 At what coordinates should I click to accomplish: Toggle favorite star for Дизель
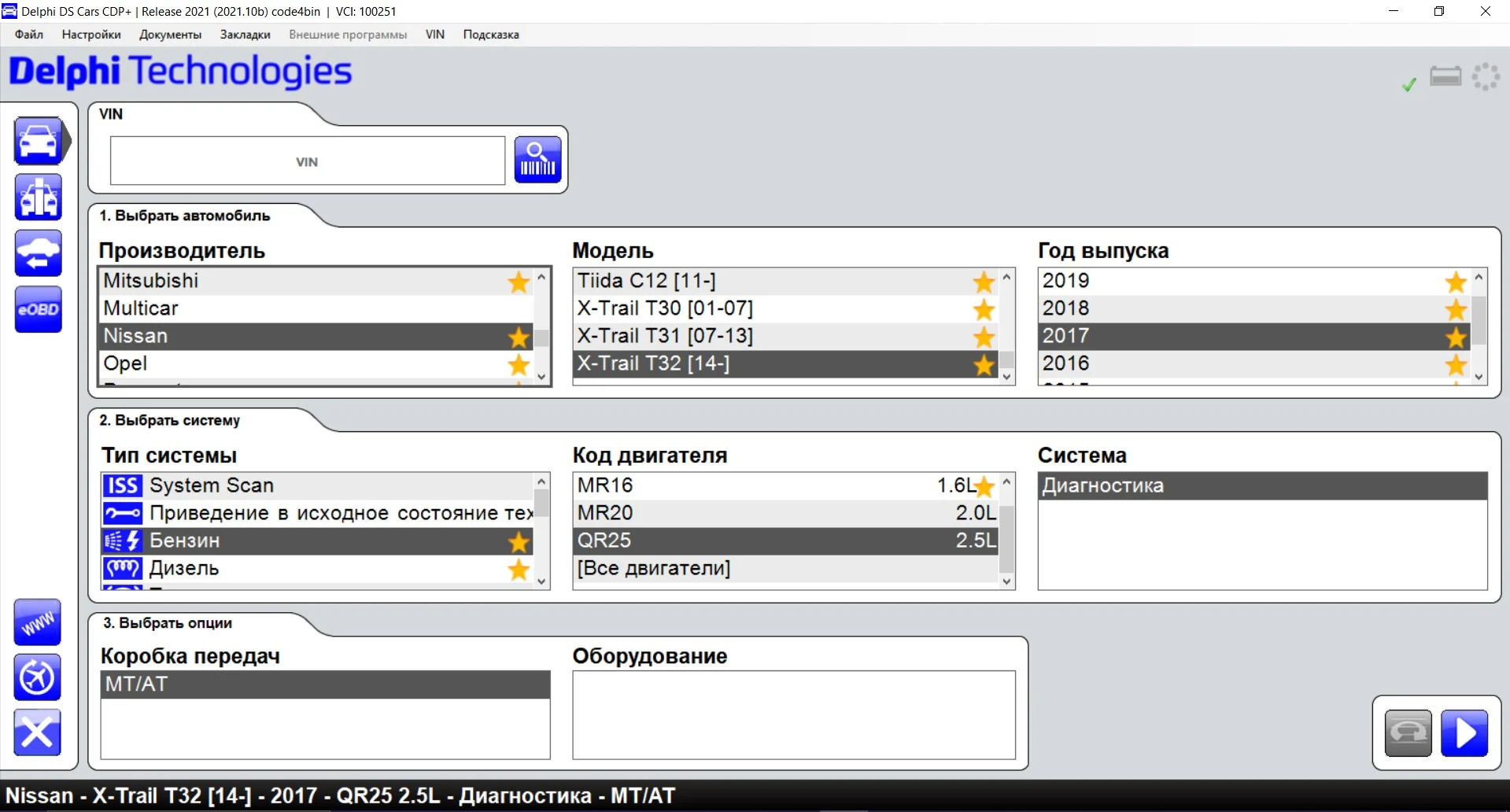pyautogui.click(x=519, y=569)
